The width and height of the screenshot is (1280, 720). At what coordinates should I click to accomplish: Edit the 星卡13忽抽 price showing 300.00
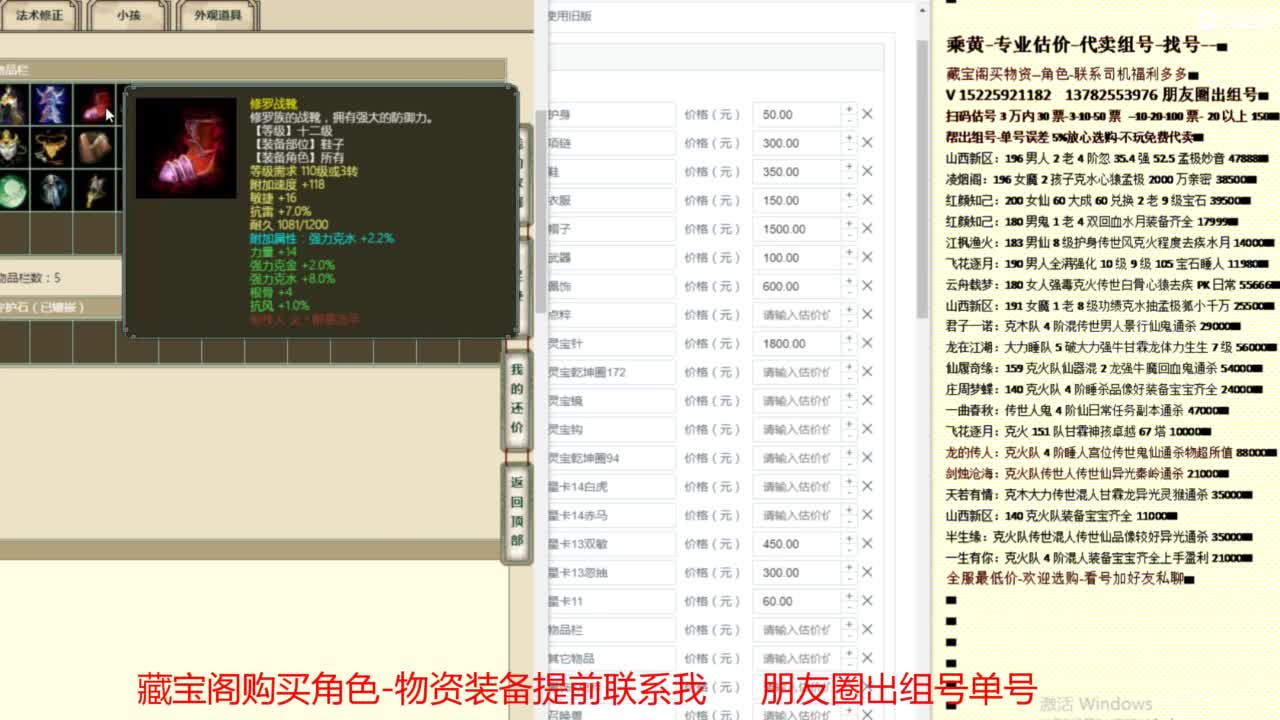click(797, 573)
